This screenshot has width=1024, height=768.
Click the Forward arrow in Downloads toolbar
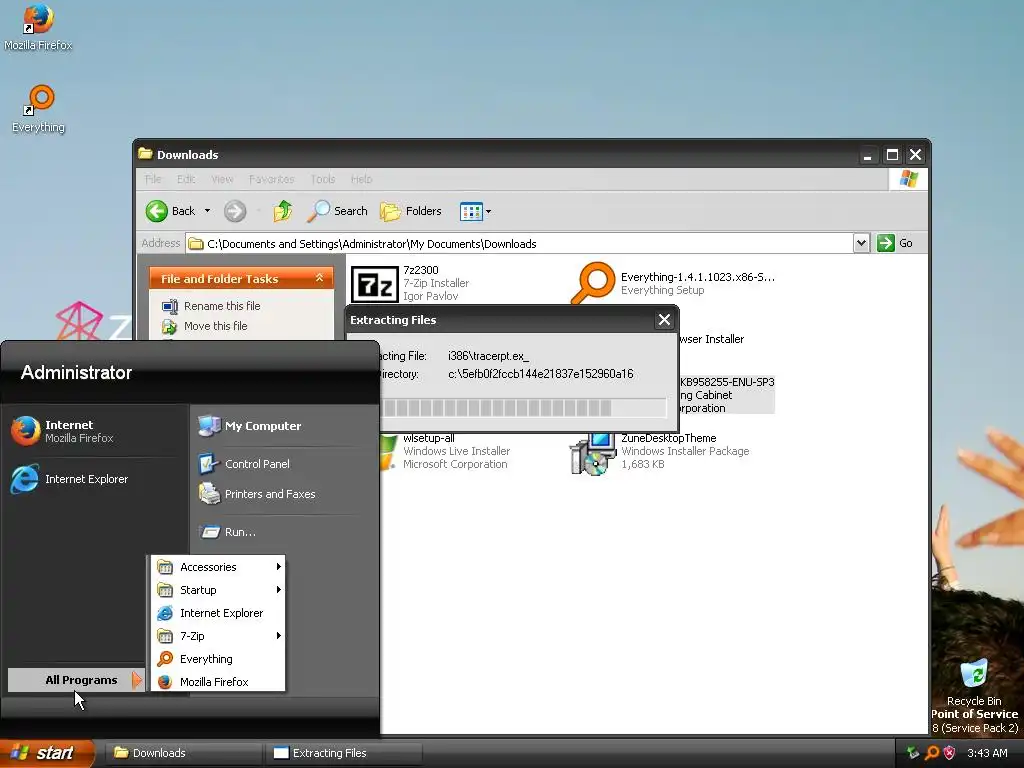(x=235, y=211)
